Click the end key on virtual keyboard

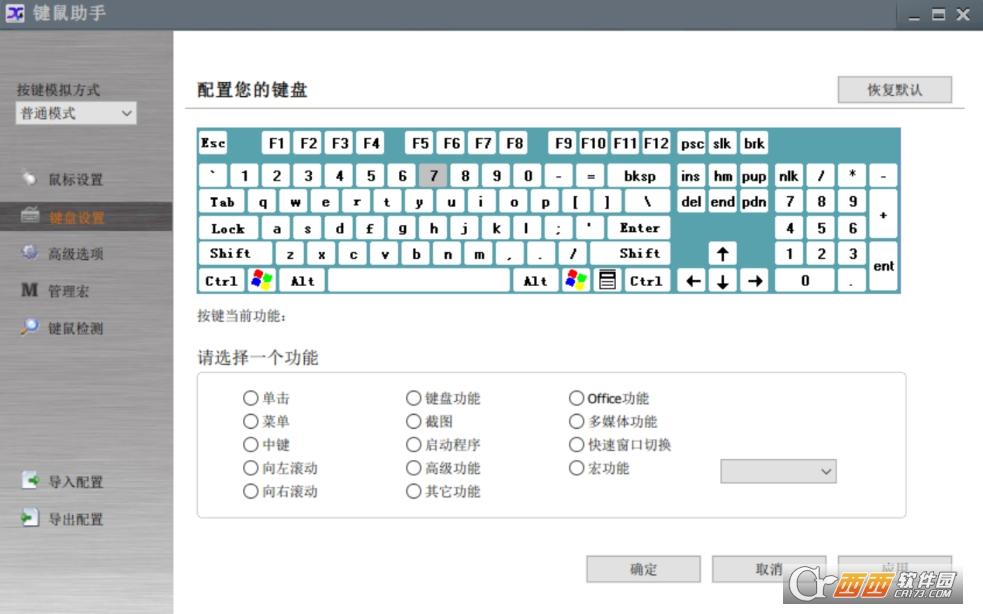(x=722, y=202)
